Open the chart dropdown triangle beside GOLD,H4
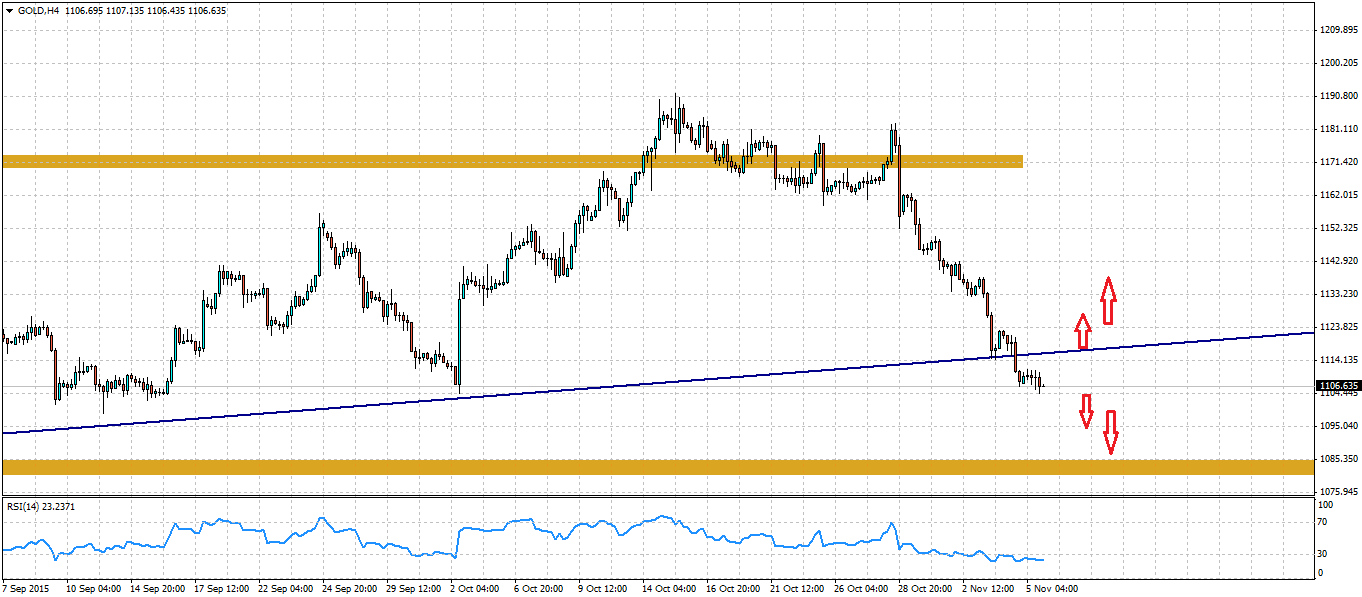The image size is (1362, 597). point(9,9)
